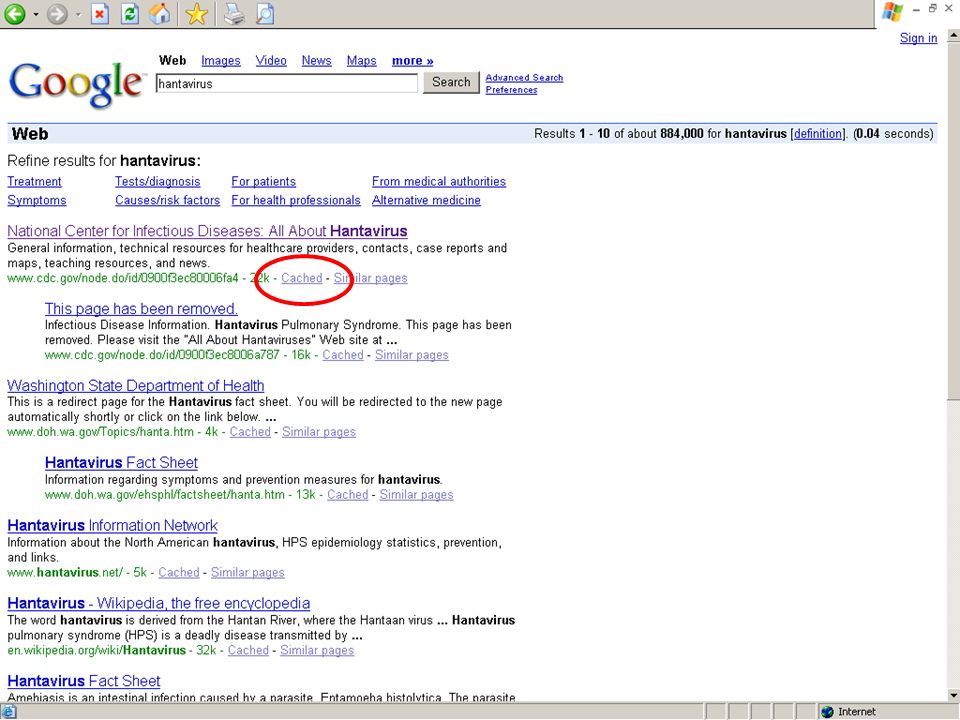Refine results by Alternative medicine
This screenshot has width=960, height=720.
point(426,200)
